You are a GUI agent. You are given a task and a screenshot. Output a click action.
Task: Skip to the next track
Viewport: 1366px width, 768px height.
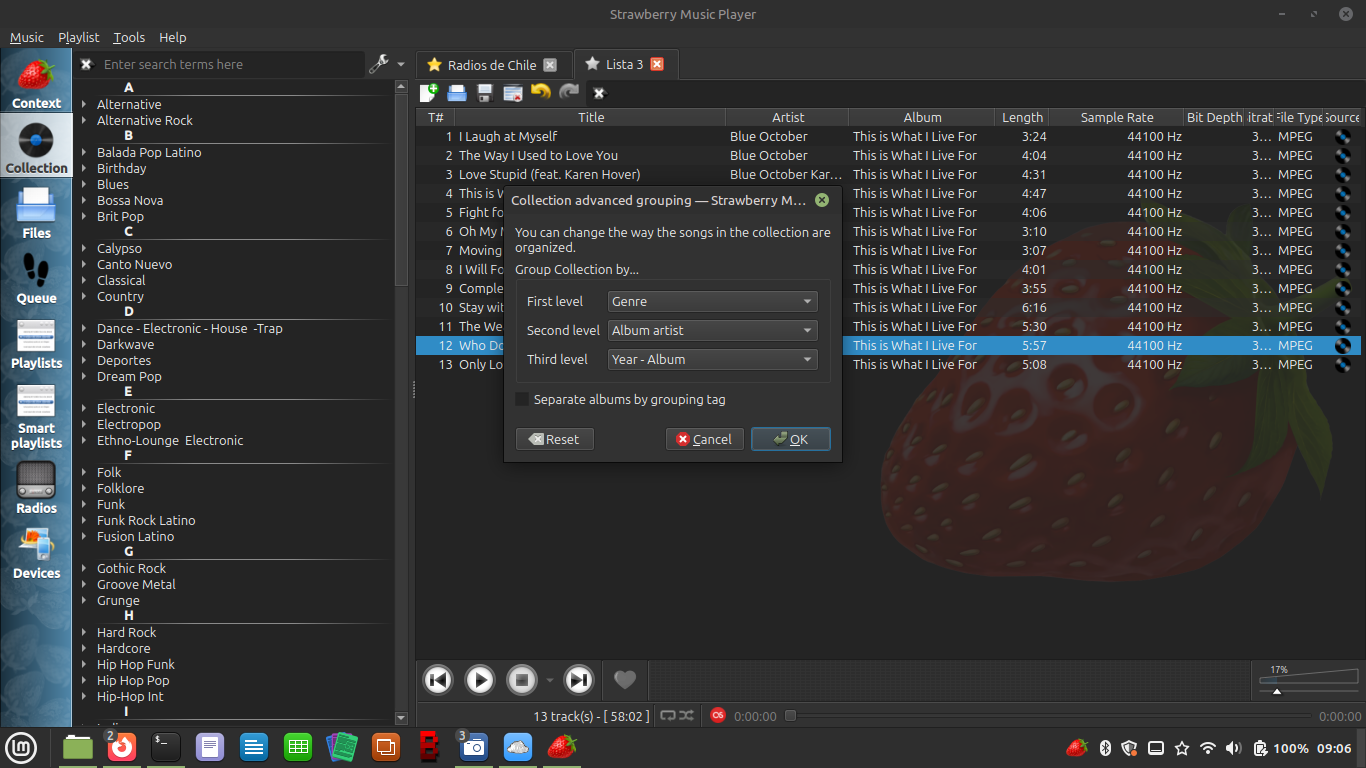coord(579,680)
